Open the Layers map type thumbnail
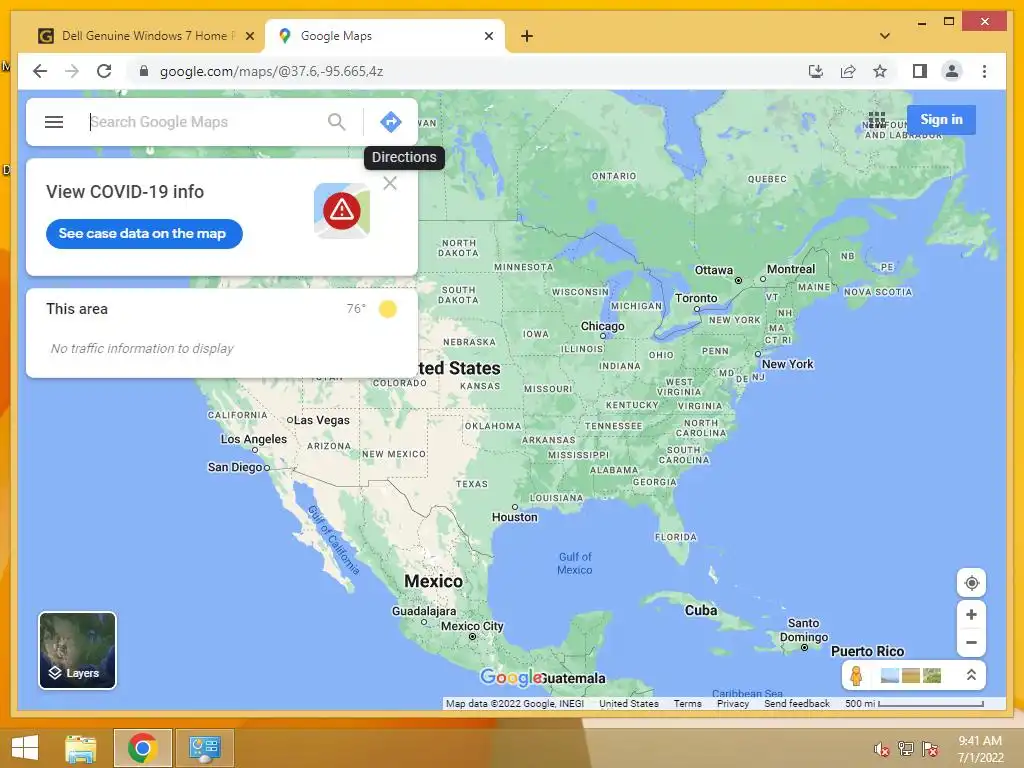 click(x=78, y=650)
